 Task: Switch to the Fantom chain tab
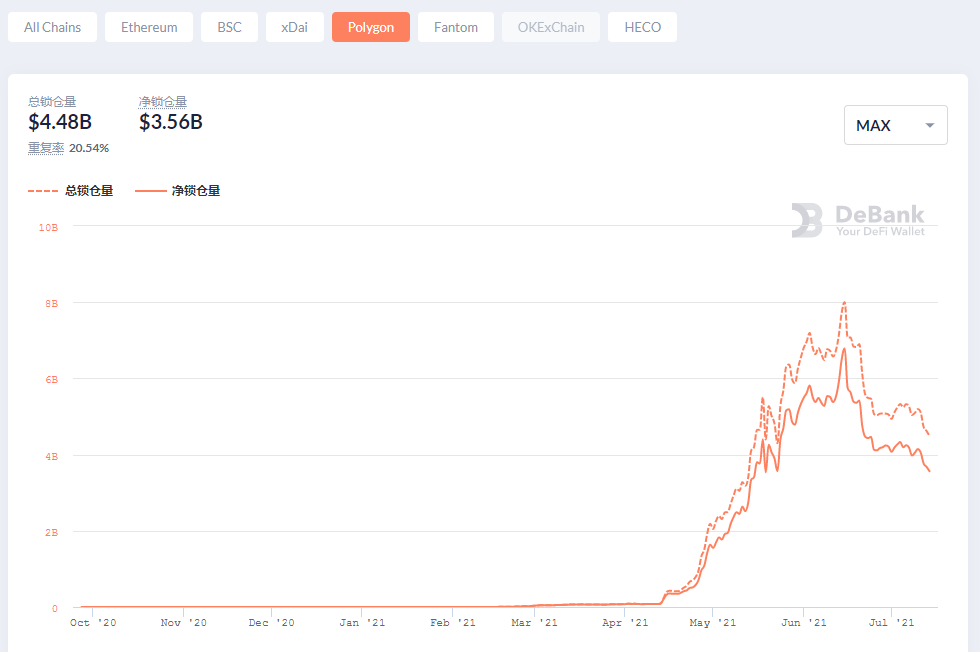click(455, 27)
